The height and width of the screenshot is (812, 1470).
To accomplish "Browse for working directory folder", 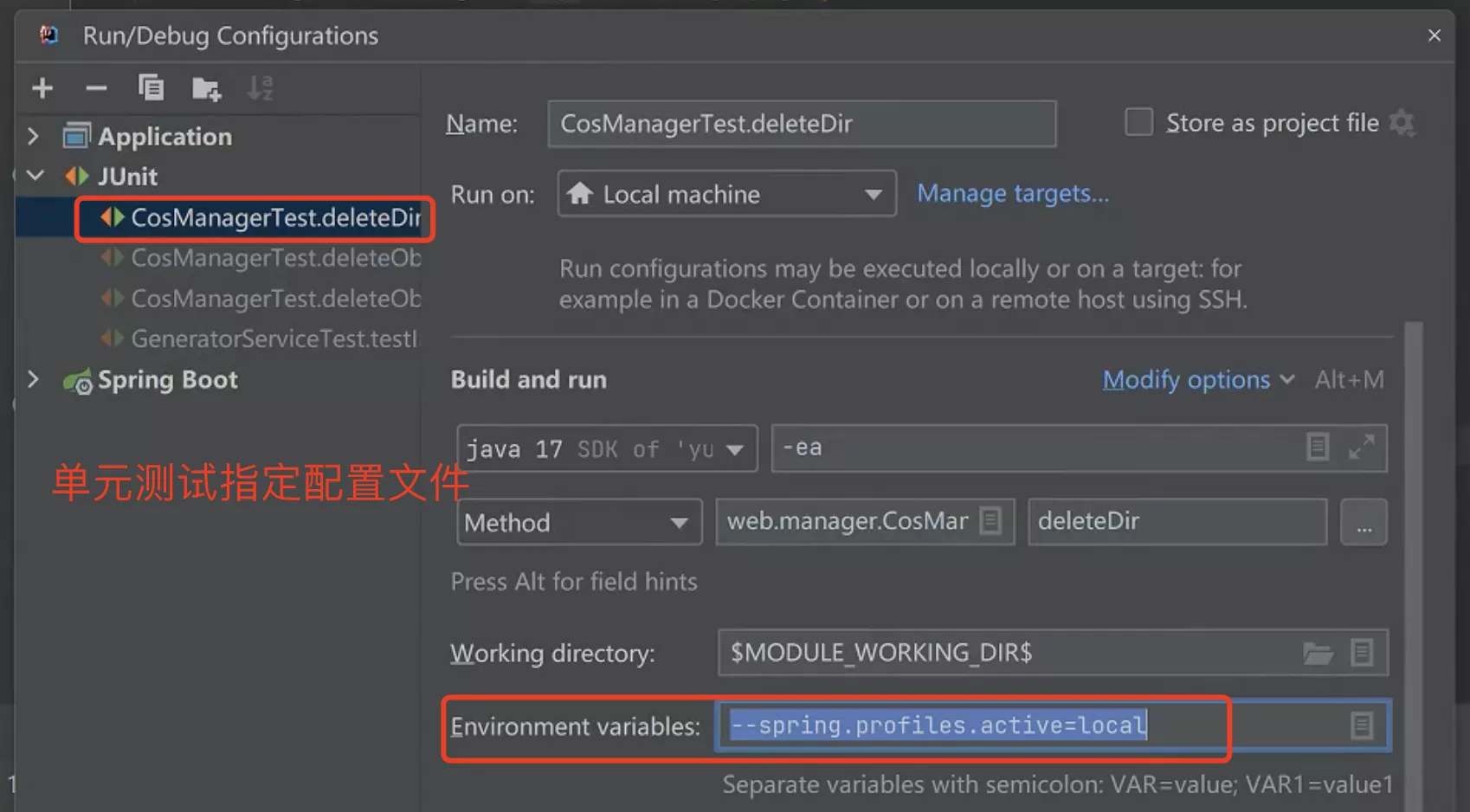I will 1318,653.
